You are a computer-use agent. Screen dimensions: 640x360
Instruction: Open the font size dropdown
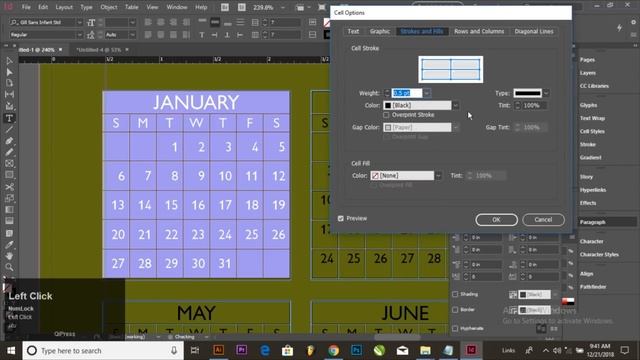(x=132, y=22)
